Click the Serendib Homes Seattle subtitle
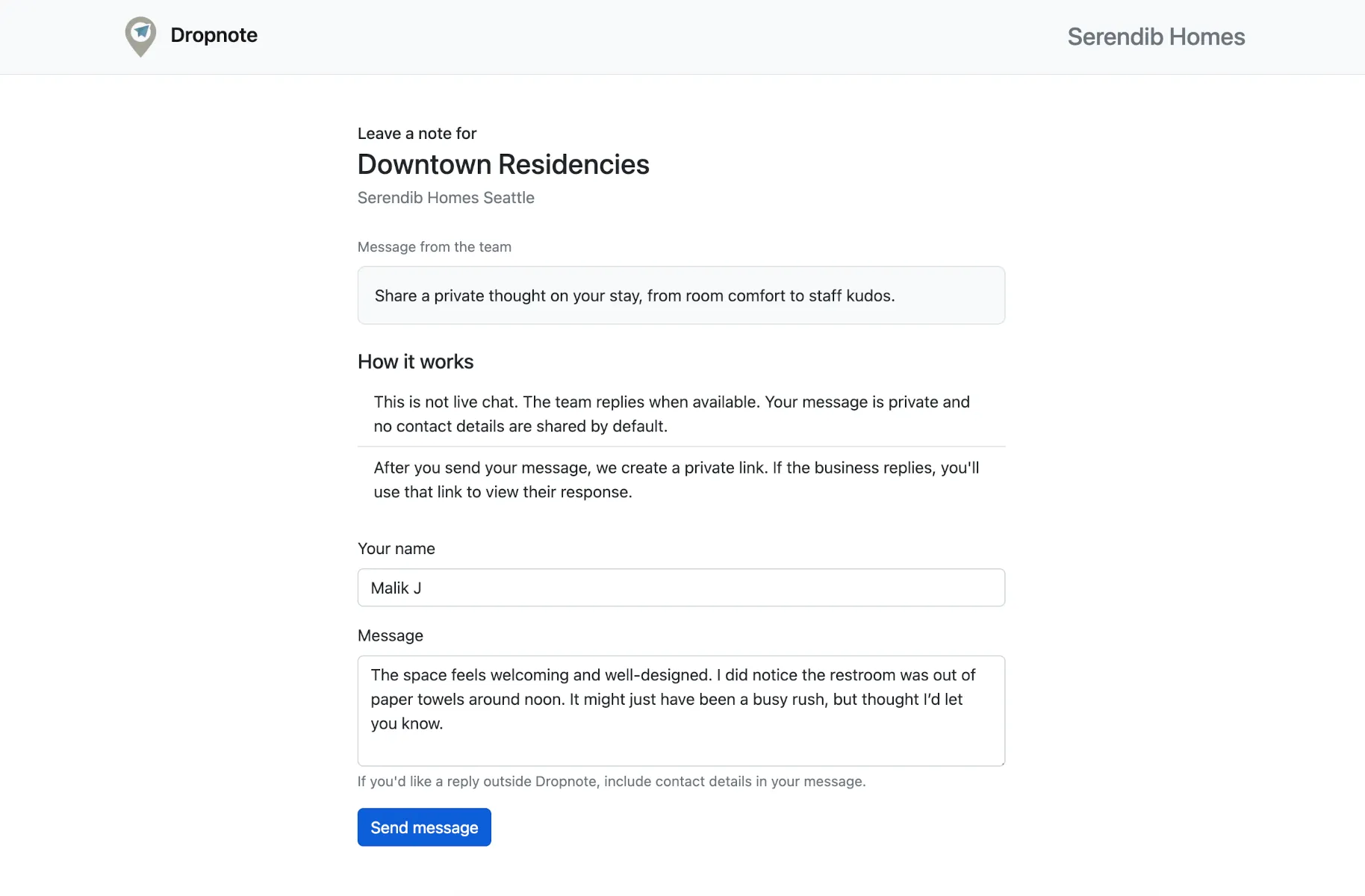 coord(445,198)
